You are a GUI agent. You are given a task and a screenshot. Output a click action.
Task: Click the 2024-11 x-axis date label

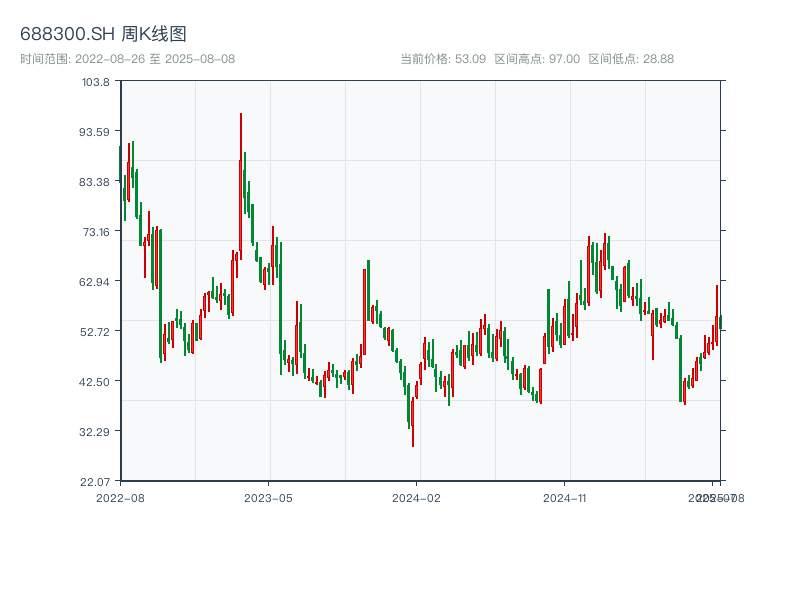point(565,497)
